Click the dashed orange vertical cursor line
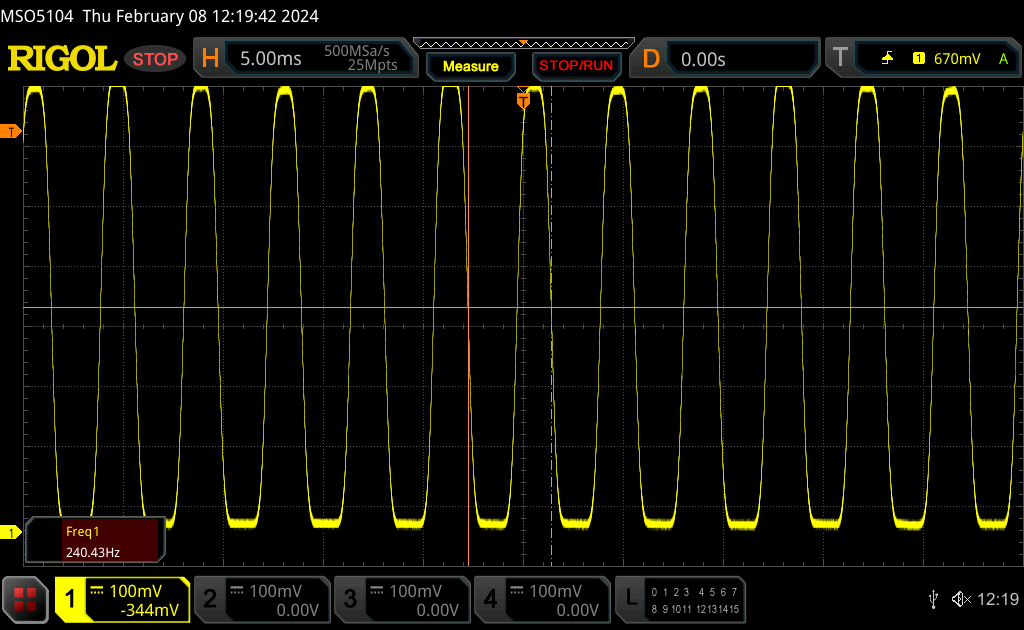 point(551,326)
